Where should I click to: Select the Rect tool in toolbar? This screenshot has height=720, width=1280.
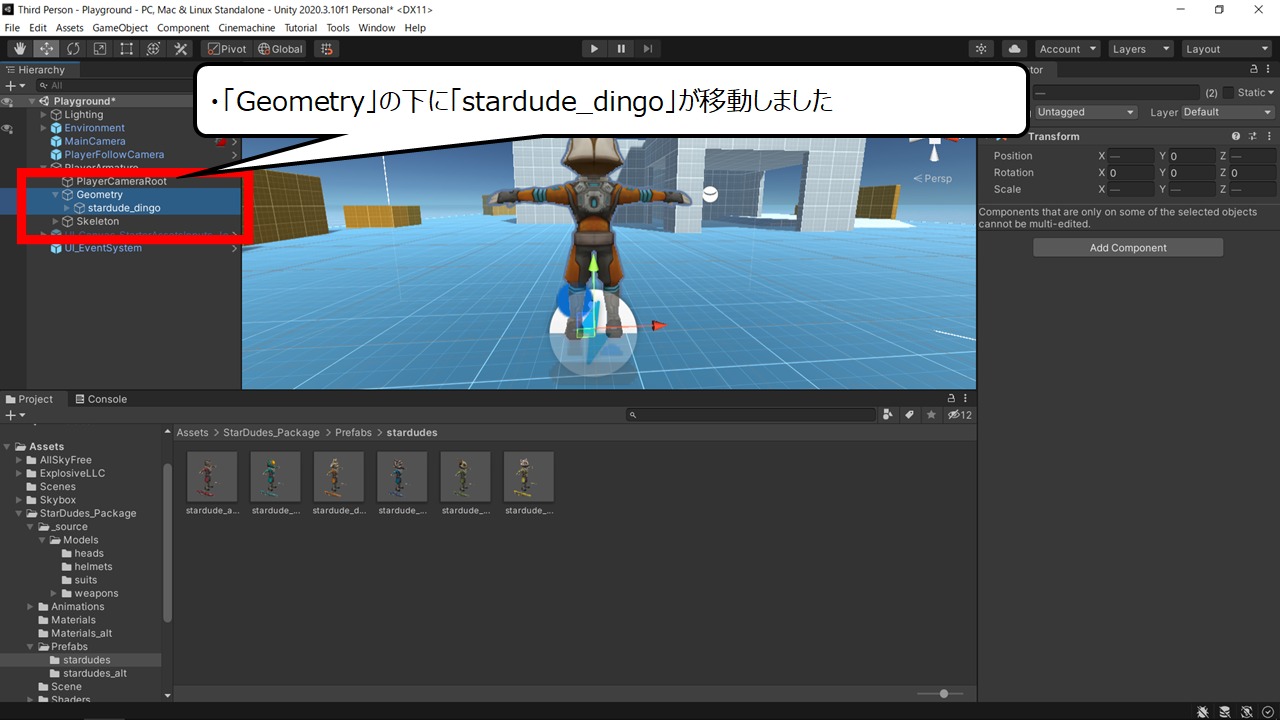coord(127,49)
